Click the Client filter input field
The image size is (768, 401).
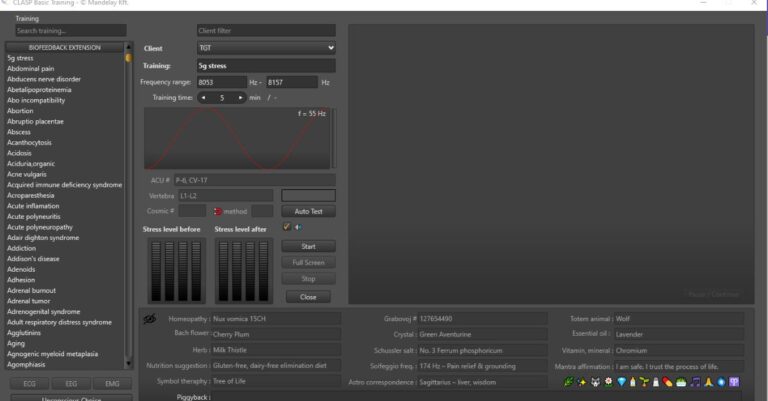(266, 30)
